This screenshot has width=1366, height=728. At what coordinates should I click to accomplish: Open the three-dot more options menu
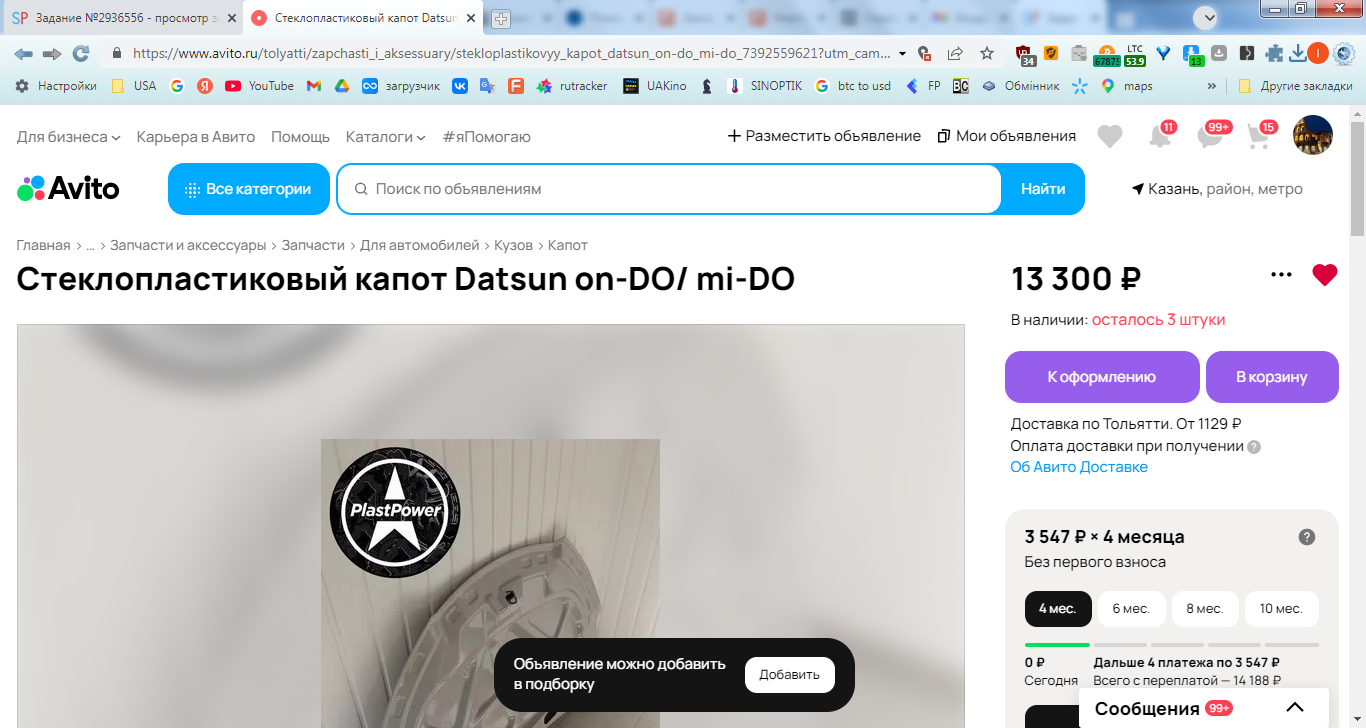1281,275
